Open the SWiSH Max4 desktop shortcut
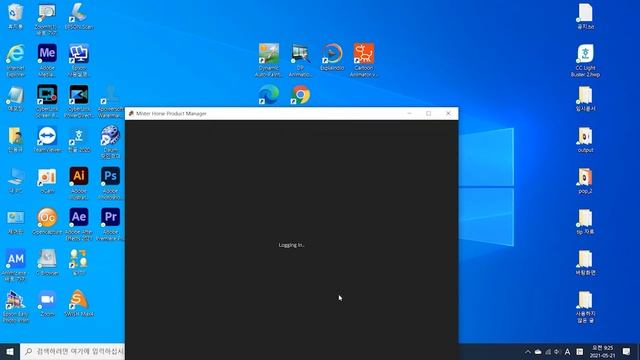Screen dimensions: 640x360 (79, 303)
